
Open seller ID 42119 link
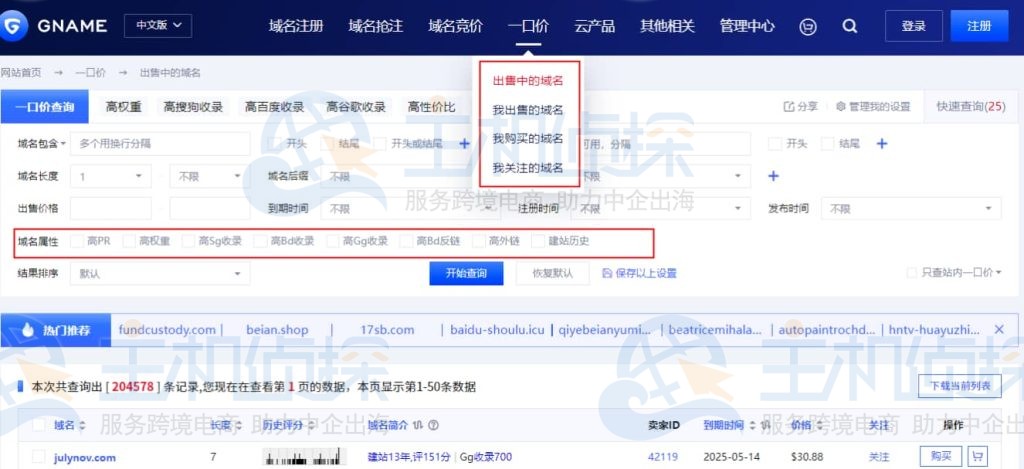pos(663,457)
